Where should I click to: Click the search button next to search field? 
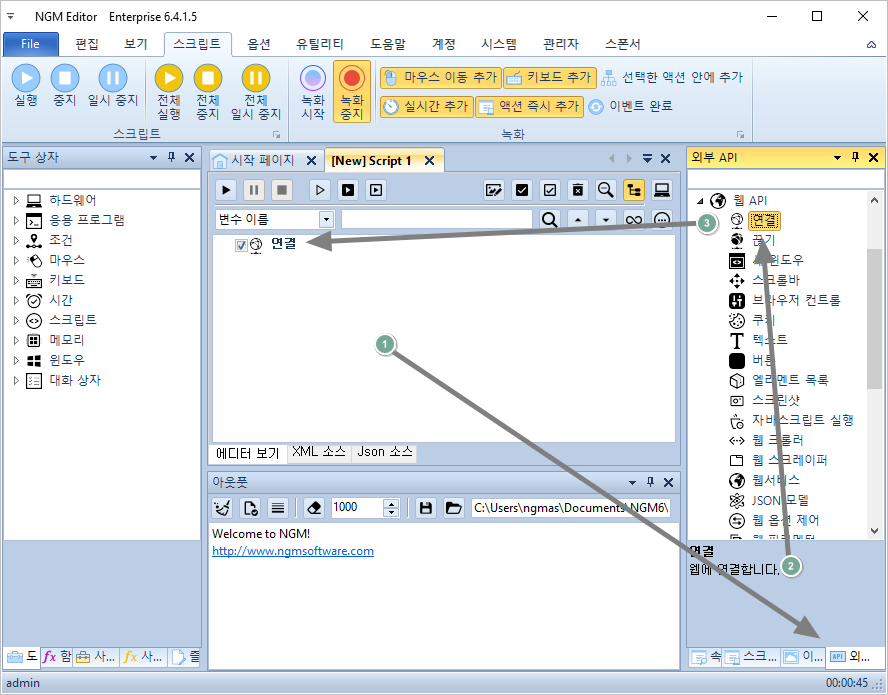coord(549,219)
